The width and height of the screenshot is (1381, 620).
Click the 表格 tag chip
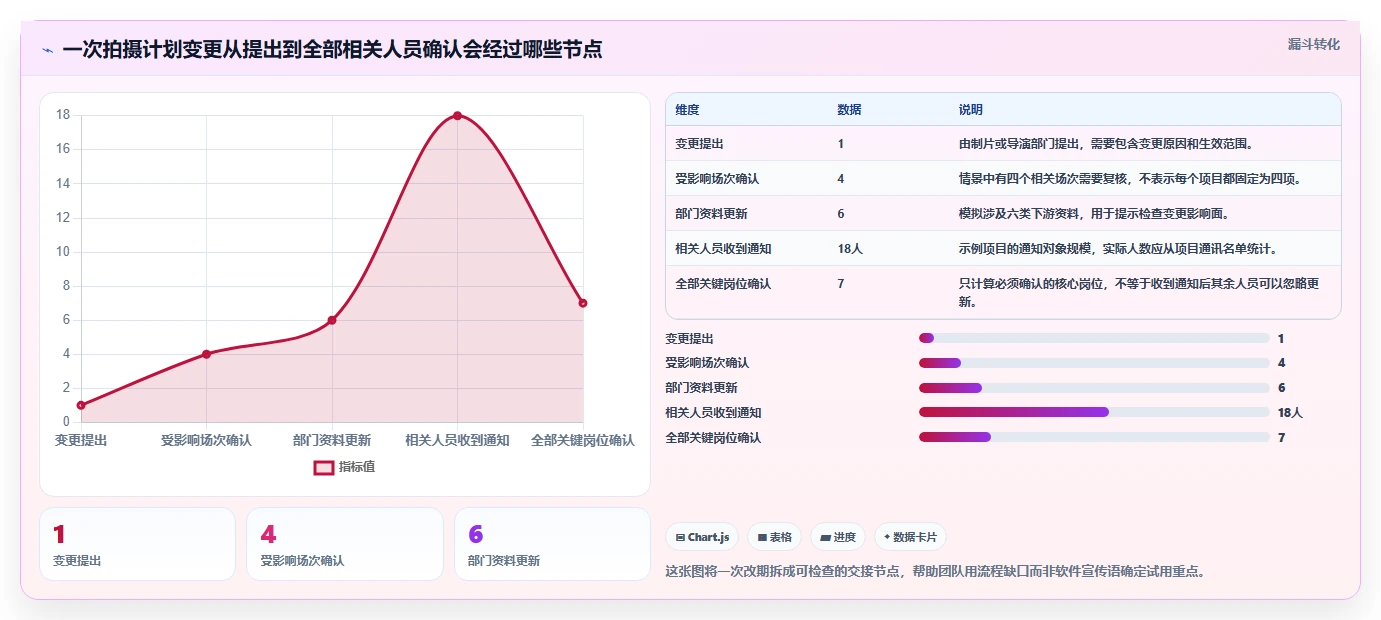tap(774, 537)
